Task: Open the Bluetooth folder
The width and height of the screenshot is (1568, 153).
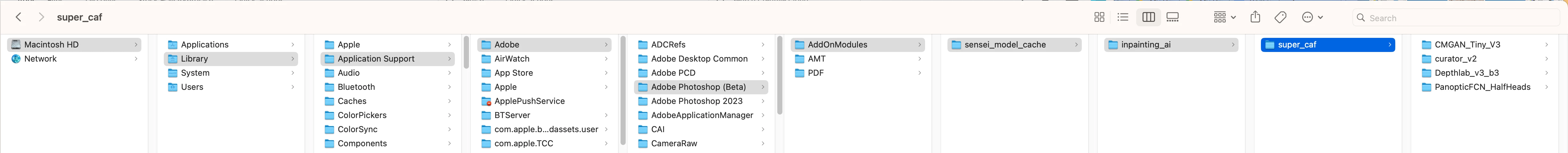Action: [388, 87]
